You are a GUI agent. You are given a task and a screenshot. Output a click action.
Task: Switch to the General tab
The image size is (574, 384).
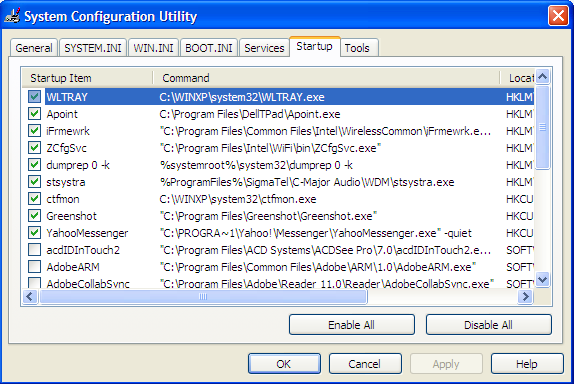[34, 48]
